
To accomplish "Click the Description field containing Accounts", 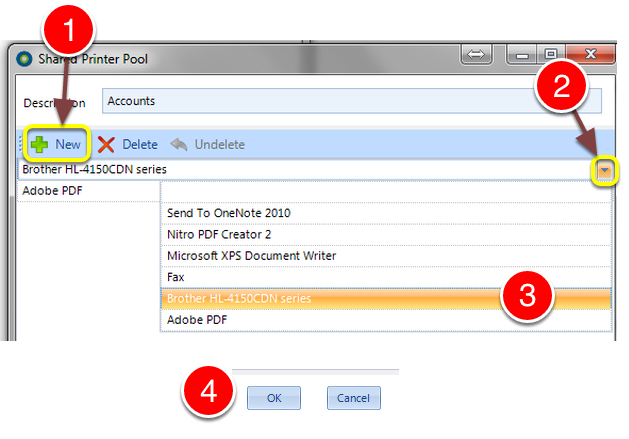I will pyautogui.click(x=351, y=101).
